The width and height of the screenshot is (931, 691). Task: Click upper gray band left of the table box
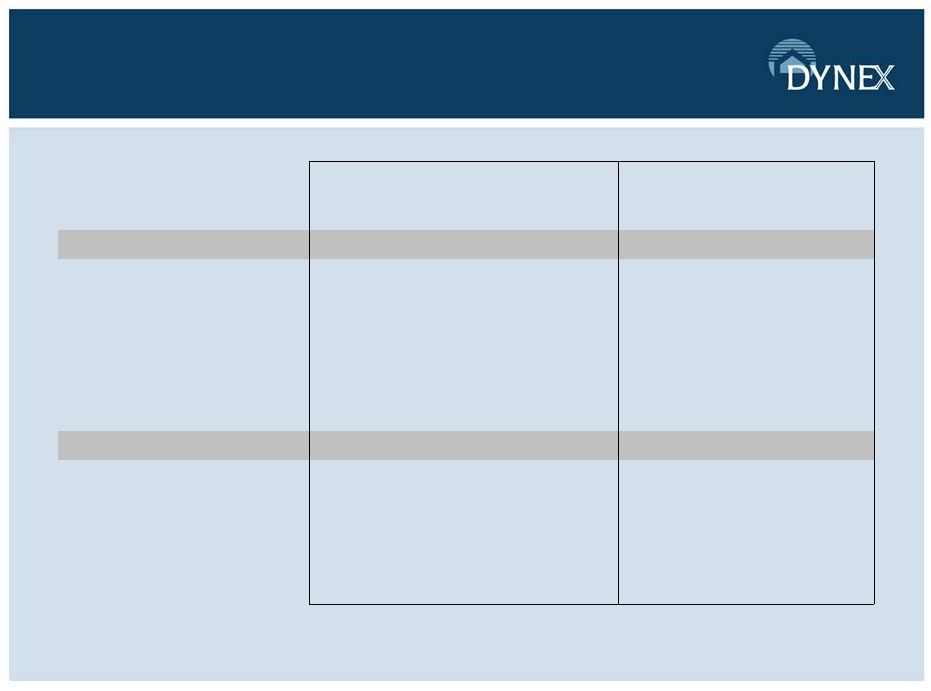point(183,245)
